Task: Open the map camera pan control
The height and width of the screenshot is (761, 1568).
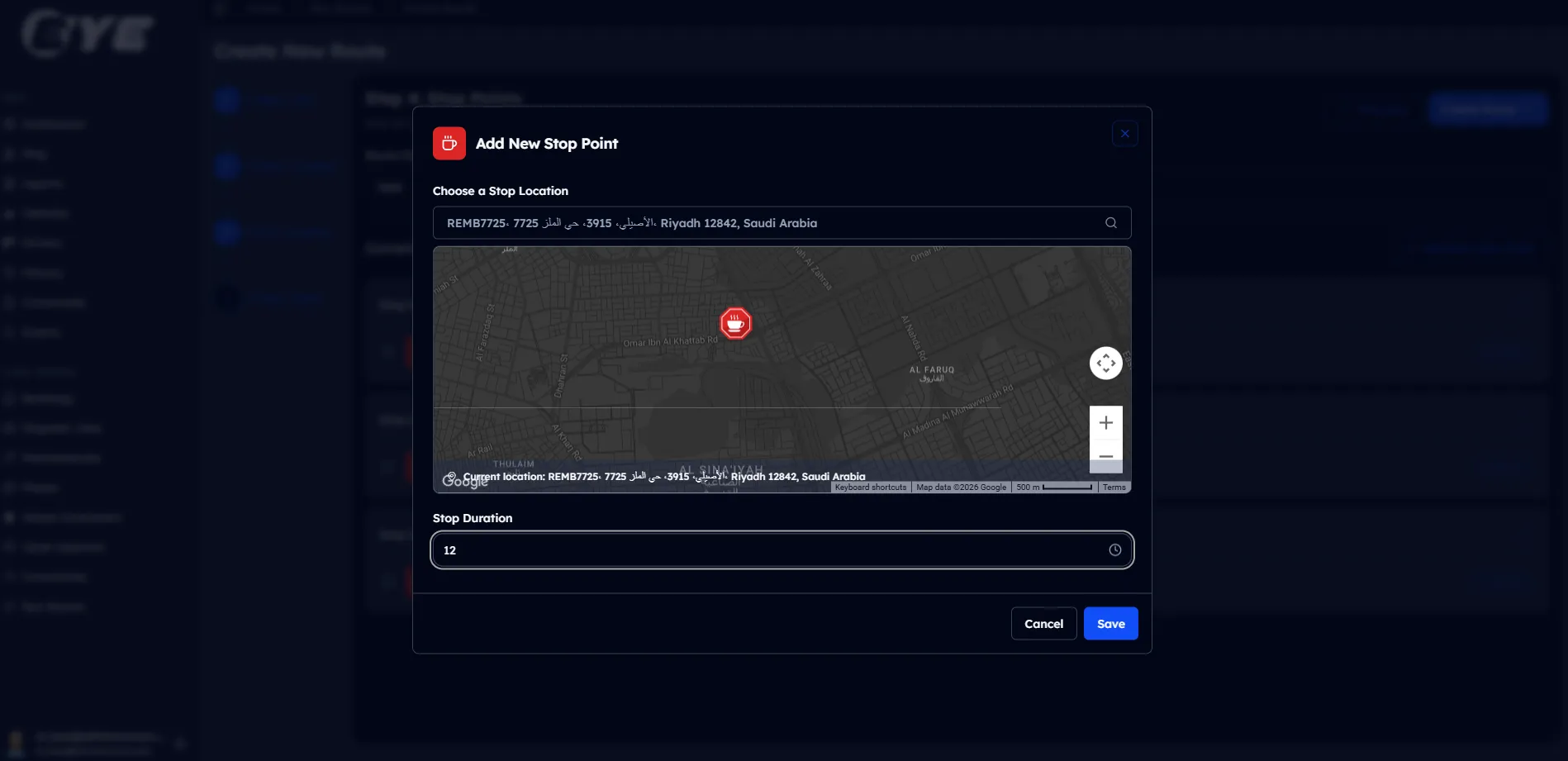Action: tap(1105, 364)
